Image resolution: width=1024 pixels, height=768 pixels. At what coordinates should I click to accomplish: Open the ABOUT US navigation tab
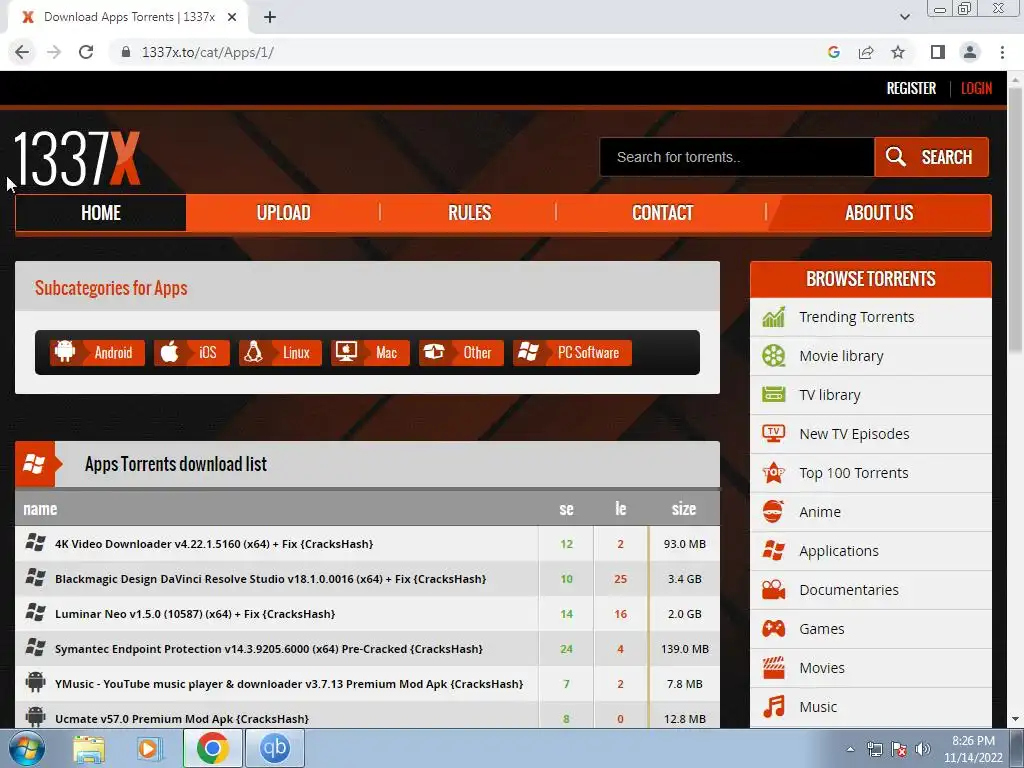879,213
